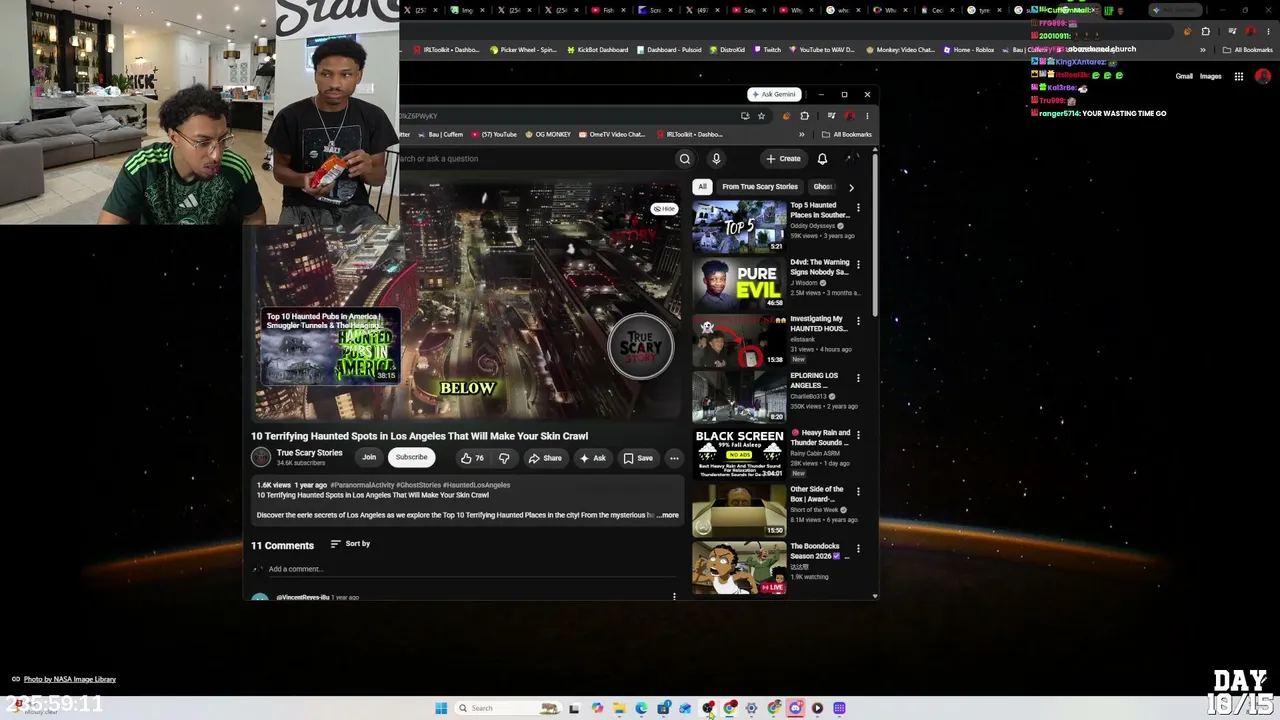Open the Sort by comments dropdown

350,544
